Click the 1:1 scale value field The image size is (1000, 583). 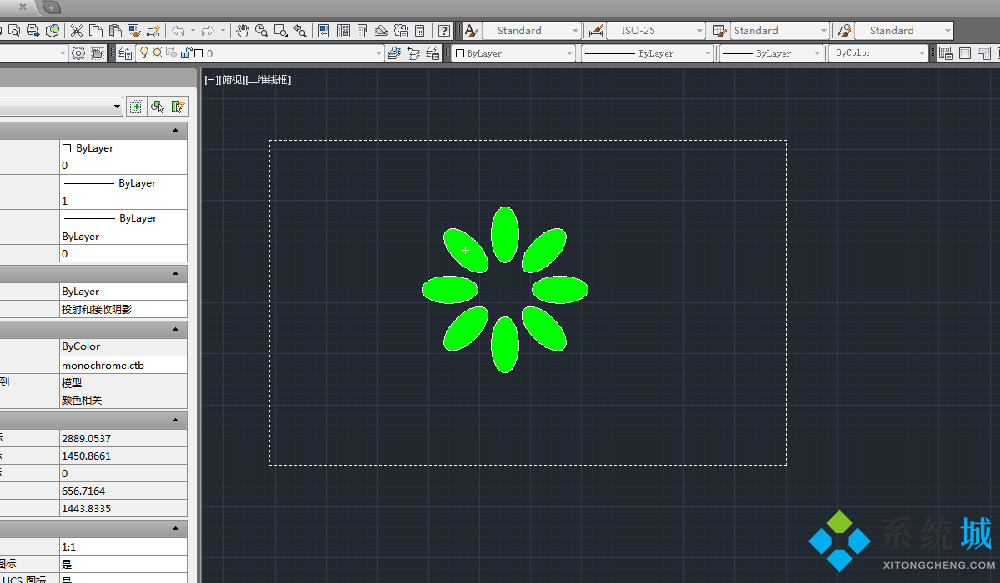coord(122,548)
